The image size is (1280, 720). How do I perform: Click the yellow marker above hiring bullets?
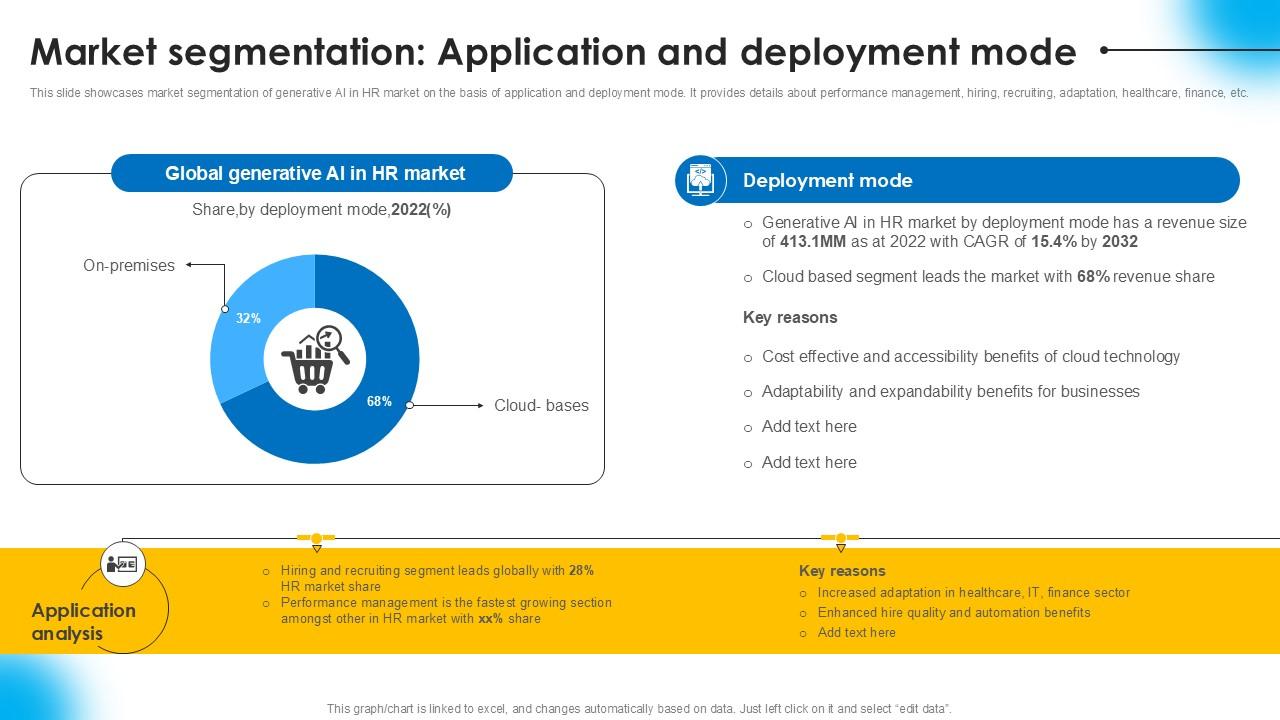[316, 540]
